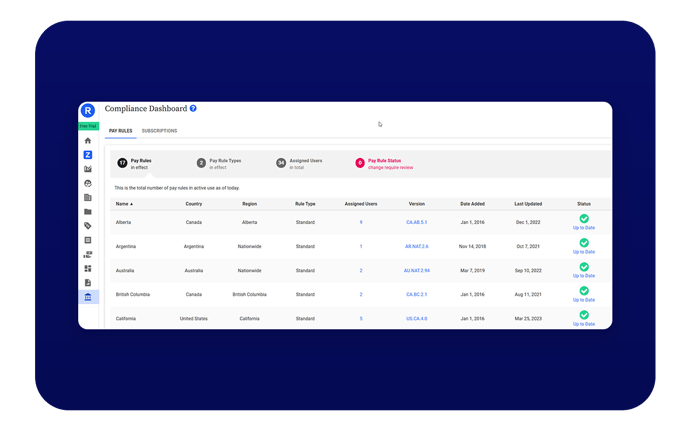Click Alberta's green status checkmark
The width and height of the screenshot is (690, 431).
584,218
